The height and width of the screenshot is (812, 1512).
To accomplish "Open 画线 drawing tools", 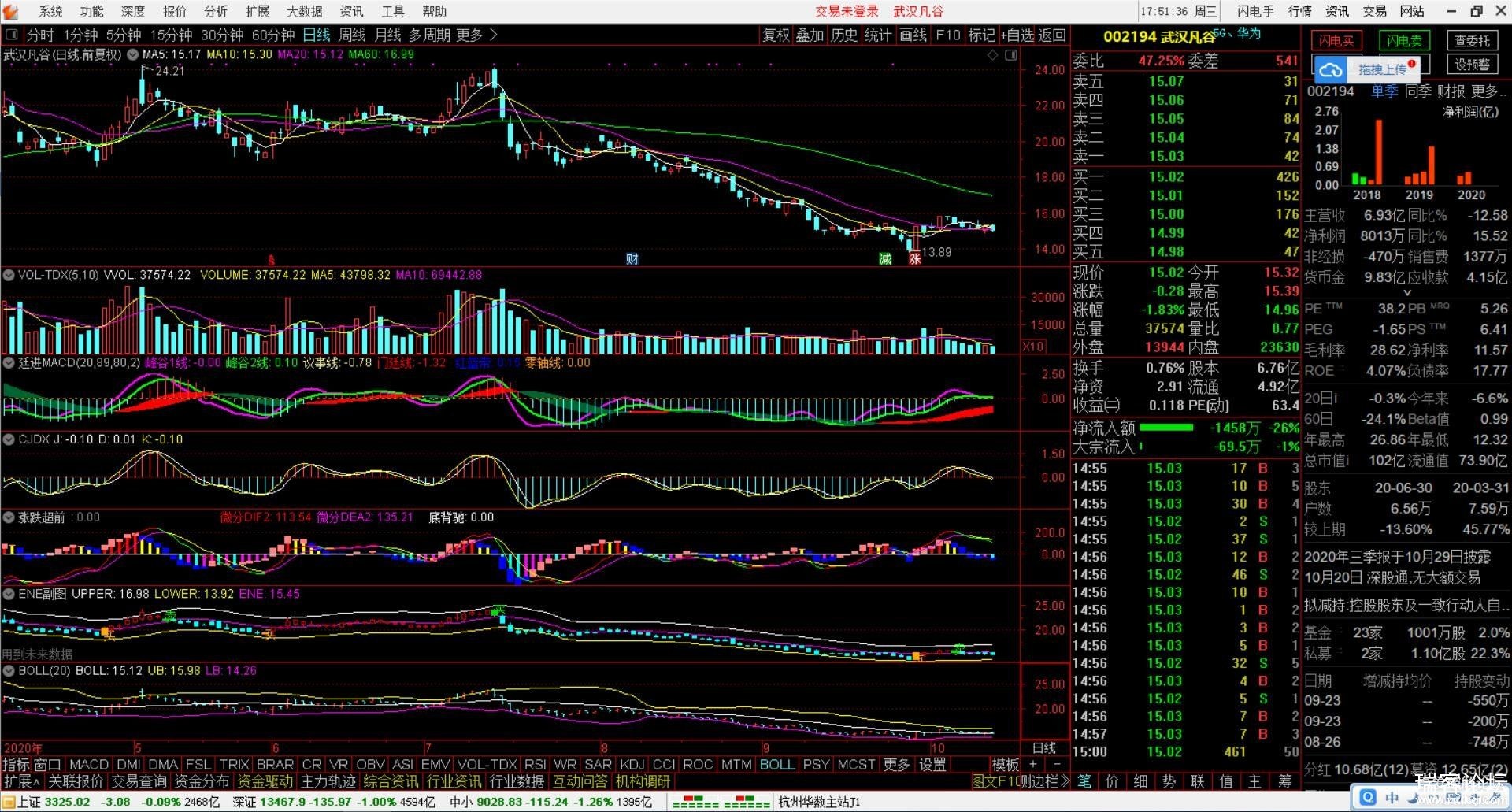I will pos(913,35).
